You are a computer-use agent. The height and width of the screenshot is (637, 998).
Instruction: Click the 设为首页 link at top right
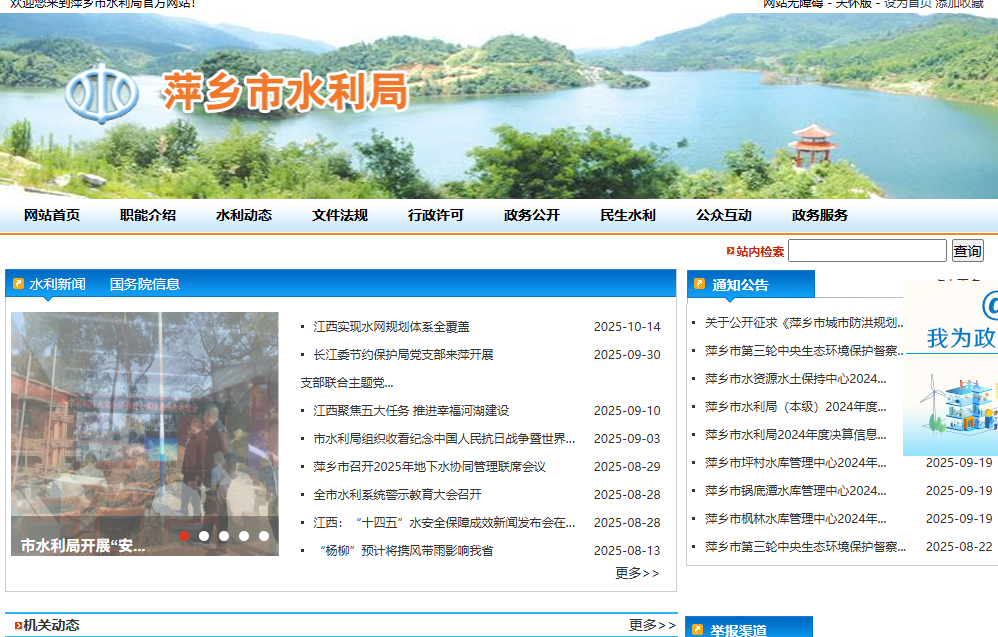[907, 5]
